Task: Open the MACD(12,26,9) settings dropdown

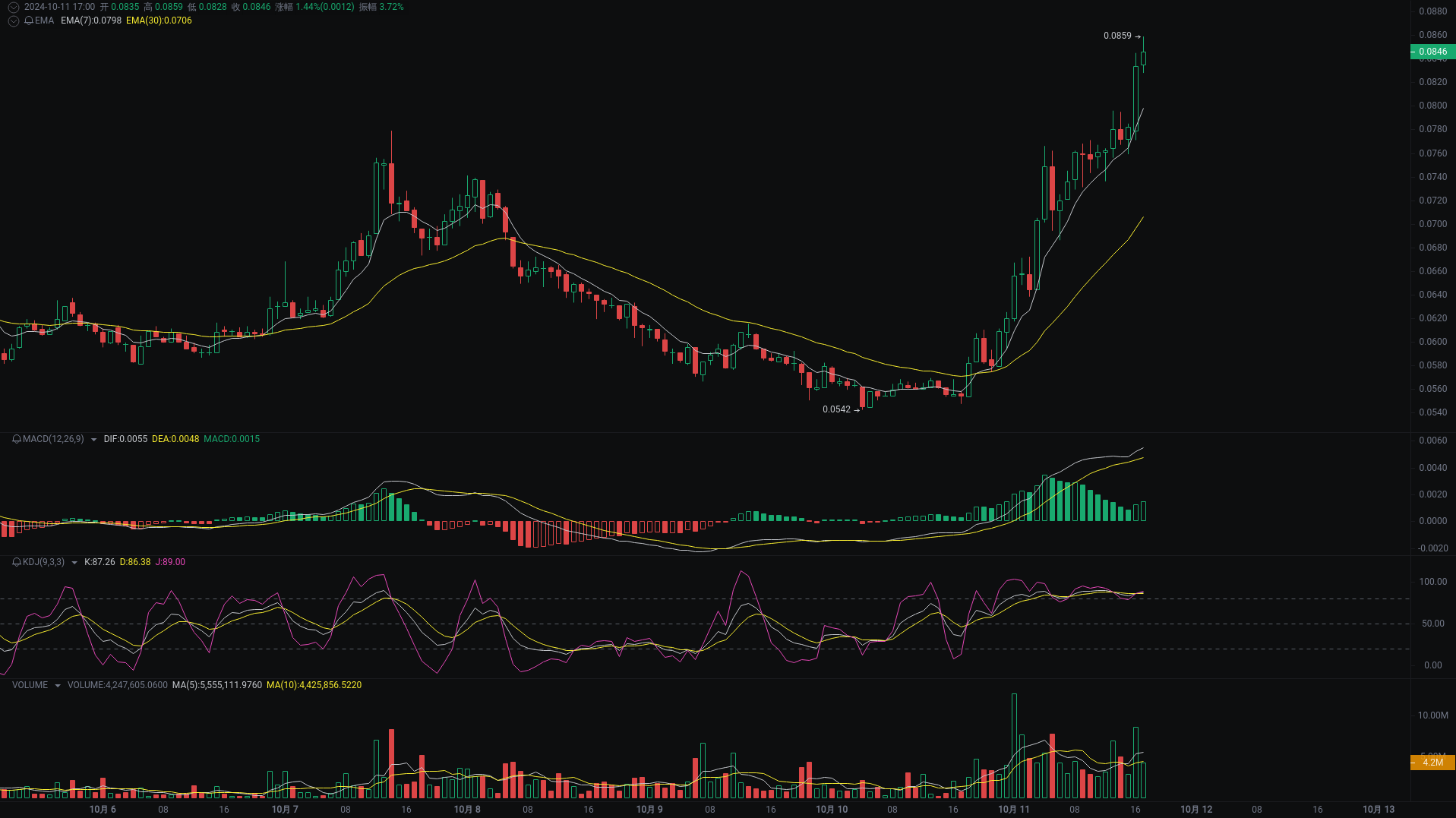Action: click(93, 439)
